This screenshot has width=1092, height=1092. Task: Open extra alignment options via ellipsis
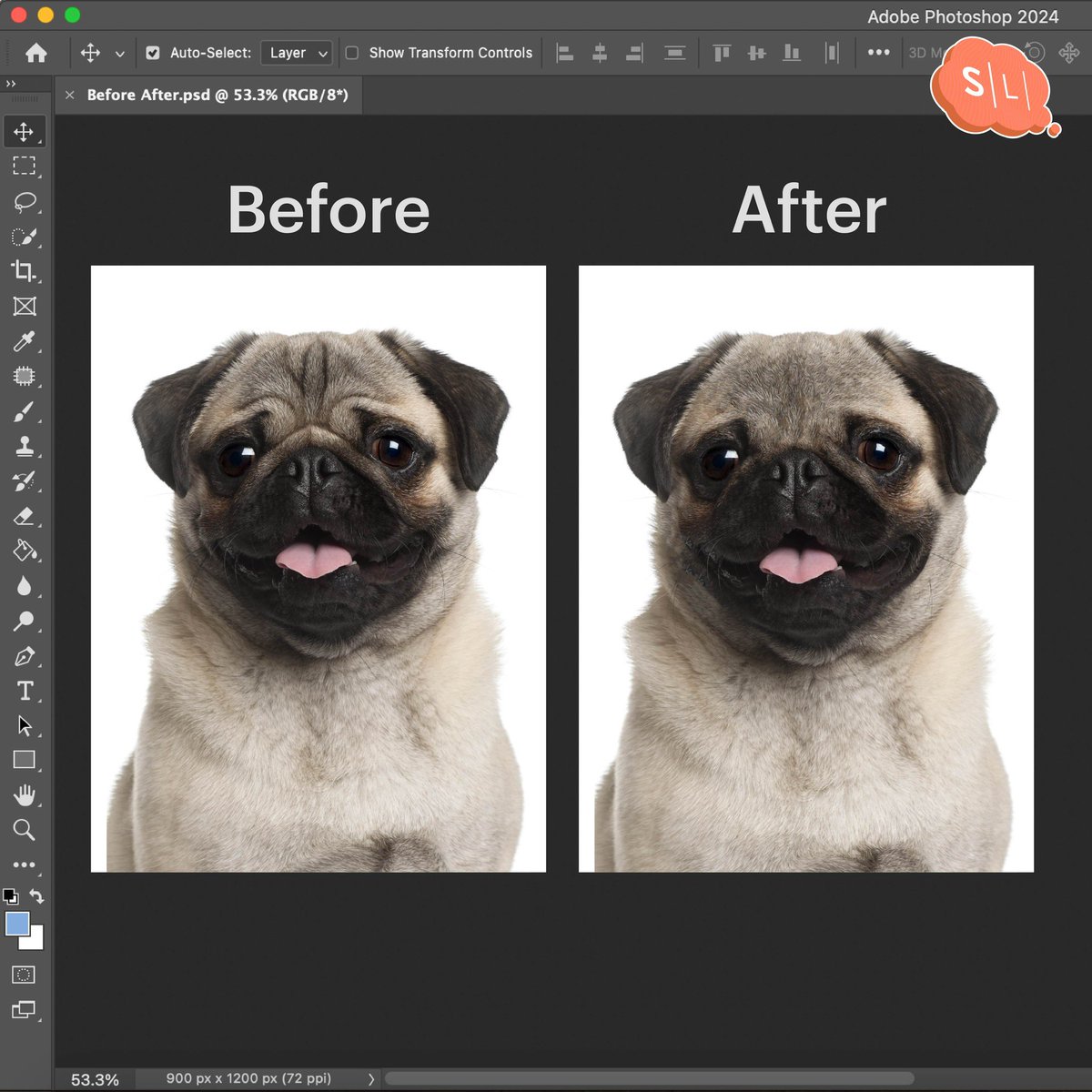[878, 53]
